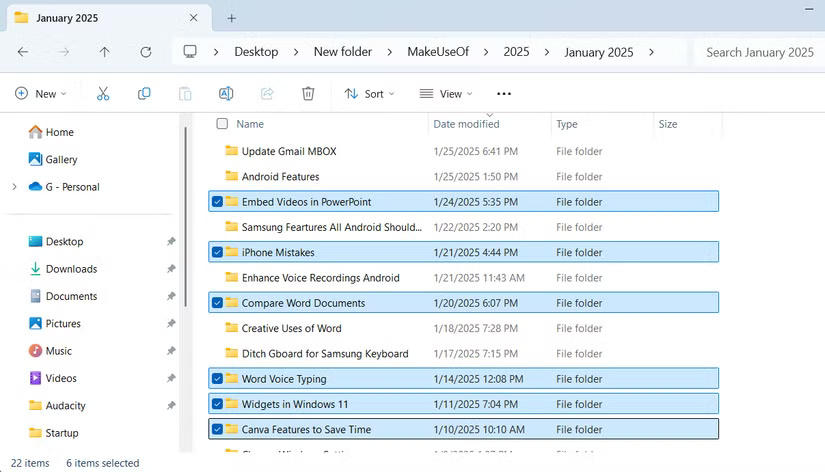Uncheck the Word Voice Typing folder checkbox

point(218,379)
